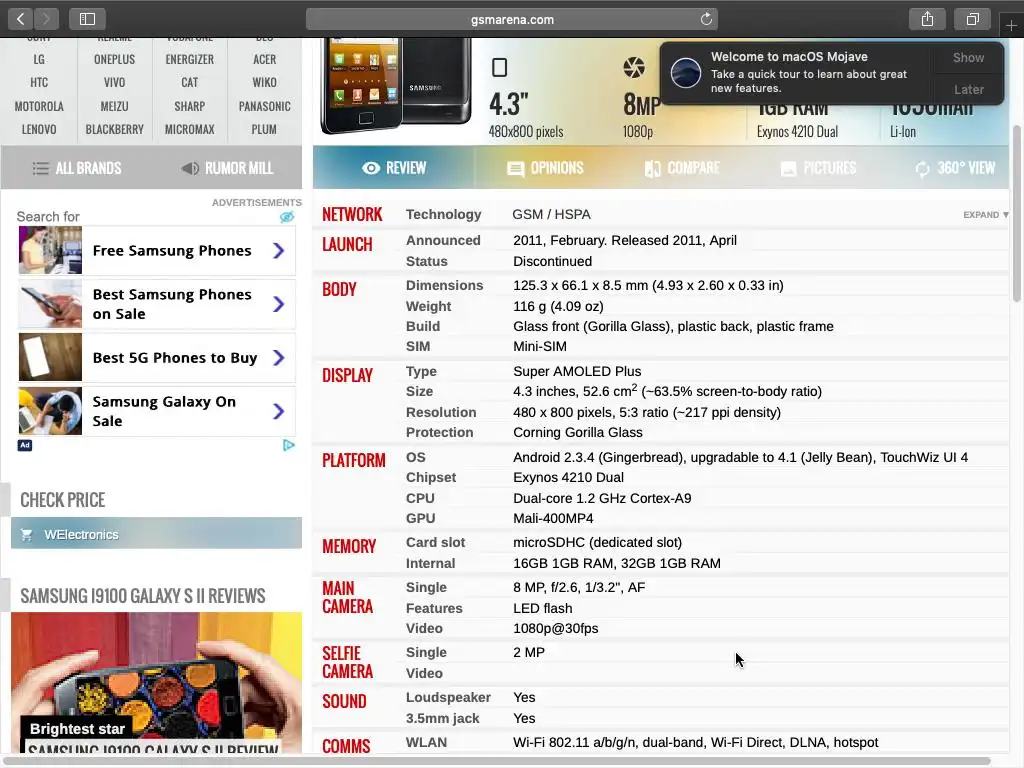Click the Free Samsung Phones ad thumbnail
1024x768 pixels.
[50, 250]
